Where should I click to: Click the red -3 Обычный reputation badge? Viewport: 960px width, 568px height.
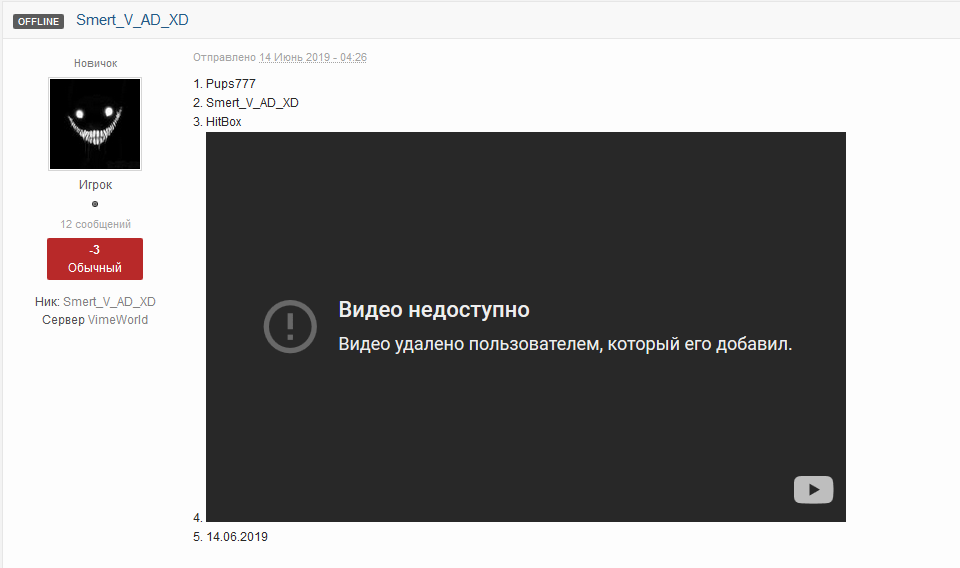(x=95, y=259)
